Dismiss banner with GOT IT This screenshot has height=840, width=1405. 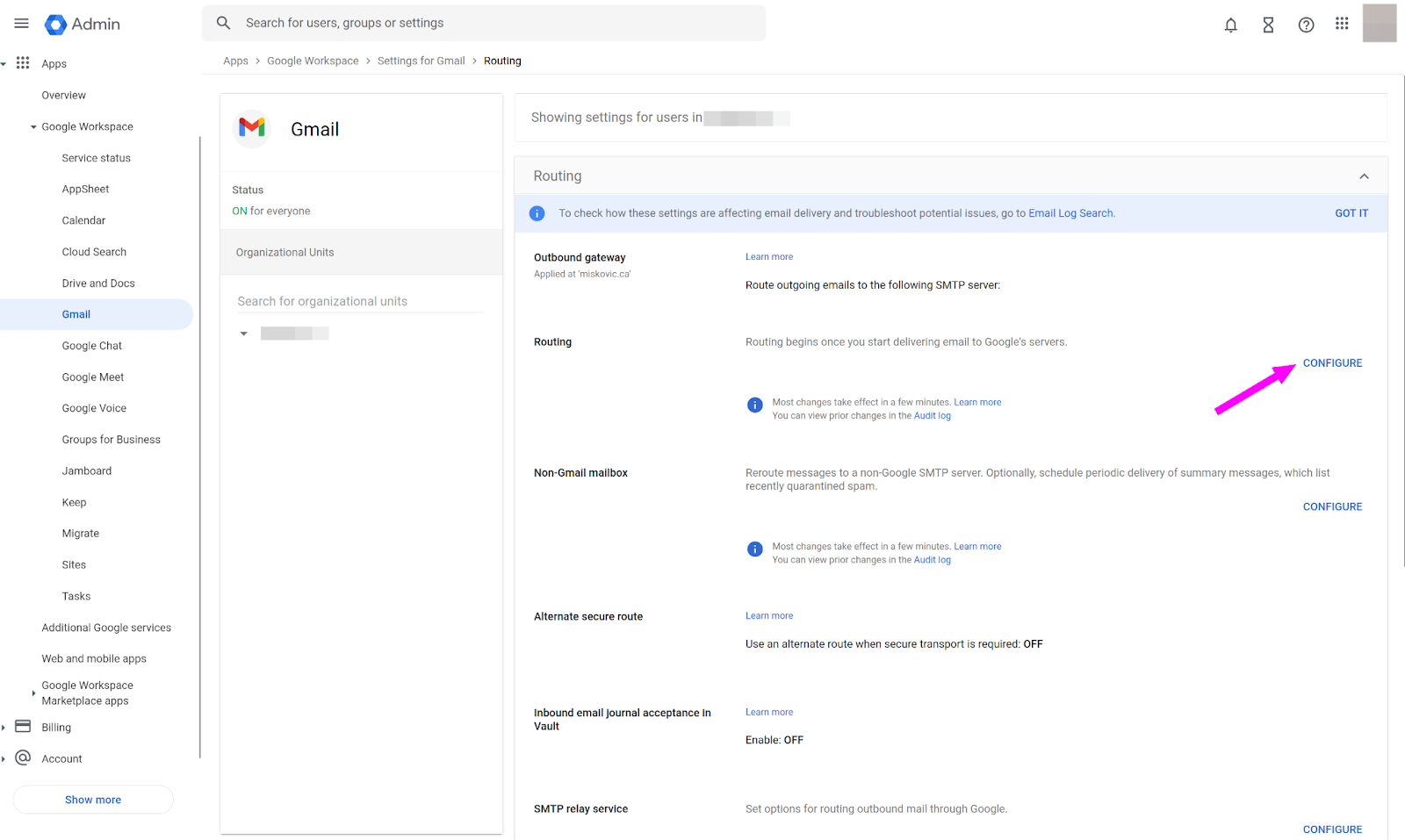(1351, 213)
